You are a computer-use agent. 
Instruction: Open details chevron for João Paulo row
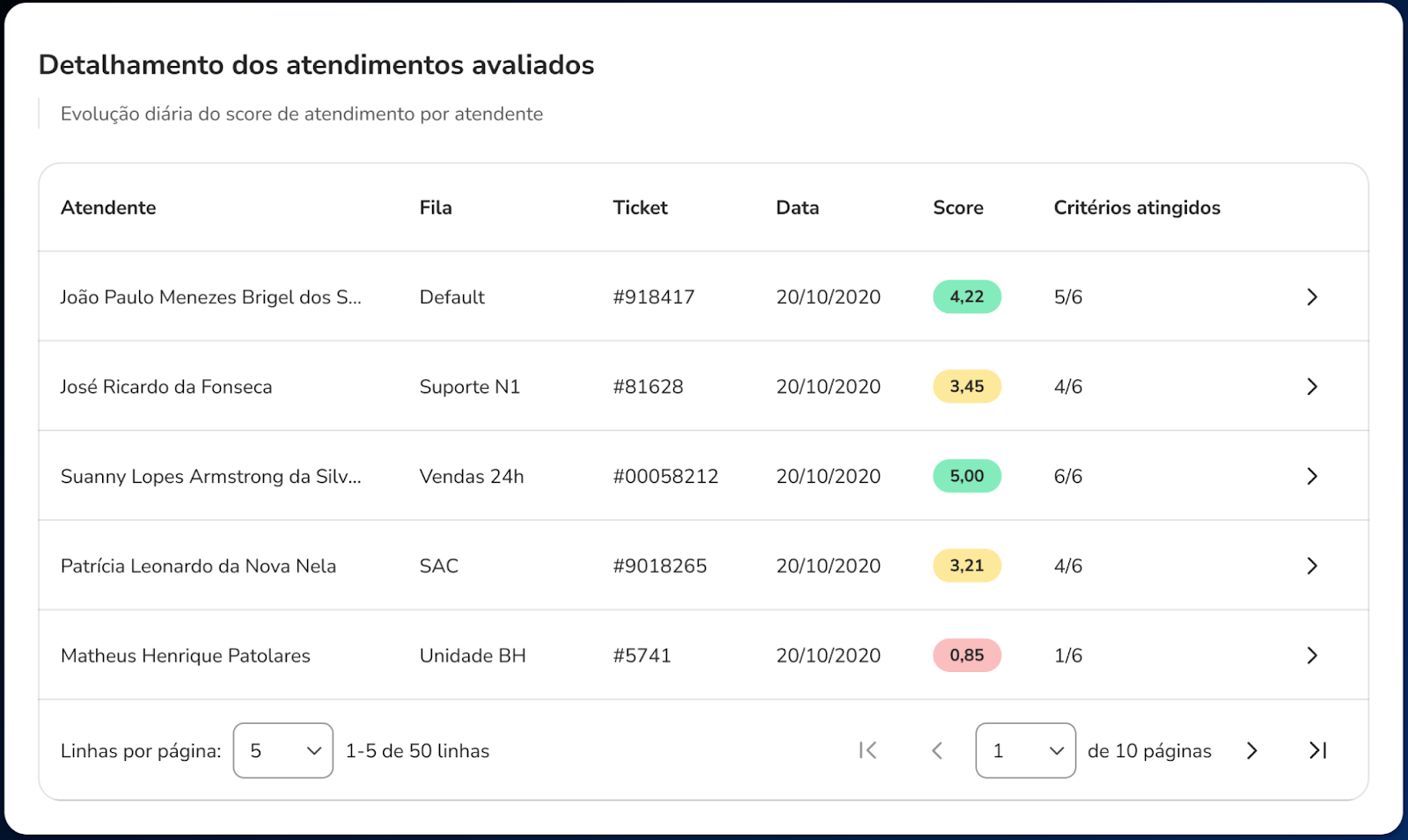(x=1311, y=297)
